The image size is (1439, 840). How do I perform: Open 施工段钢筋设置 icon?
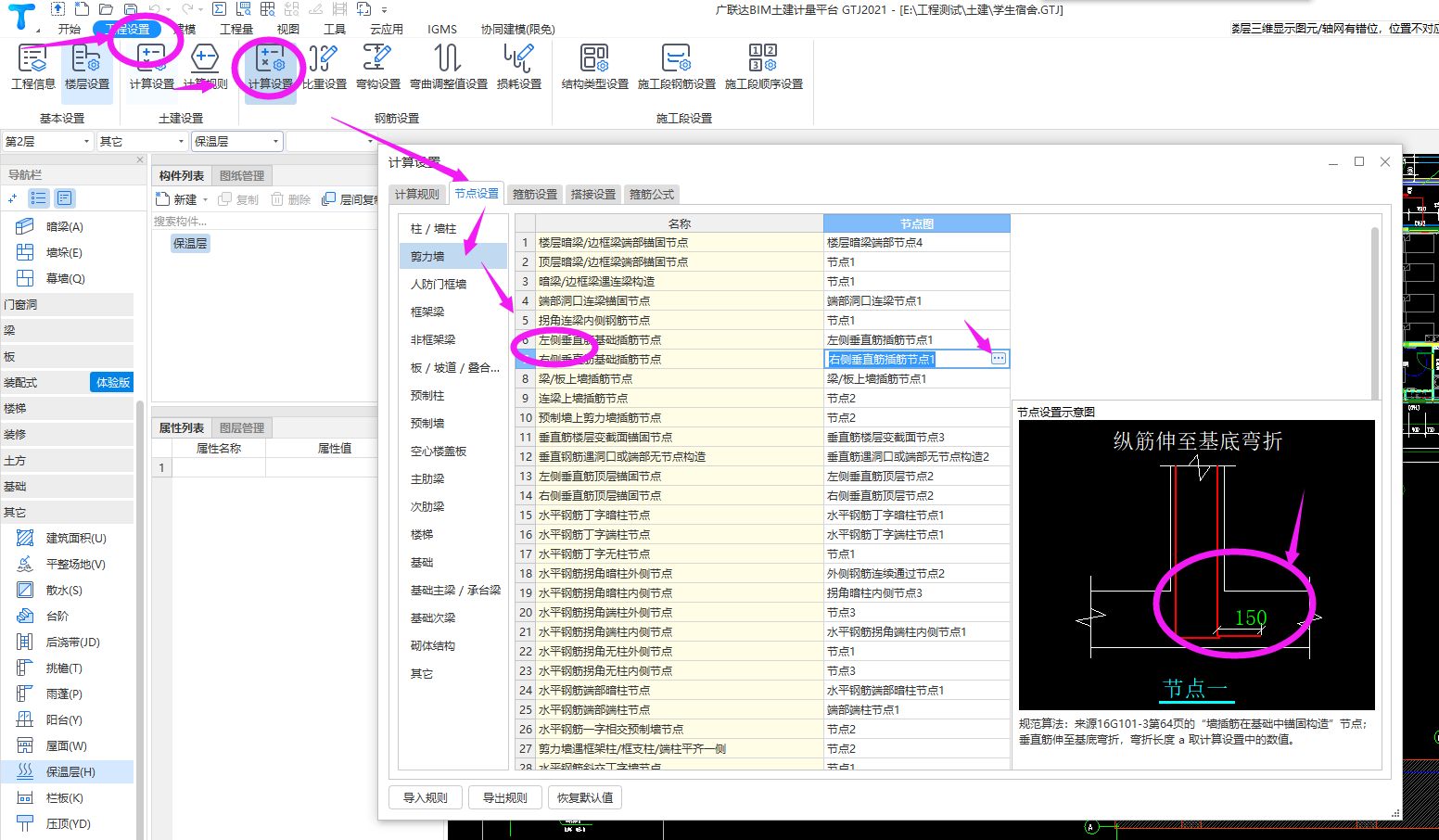[676, 66]
